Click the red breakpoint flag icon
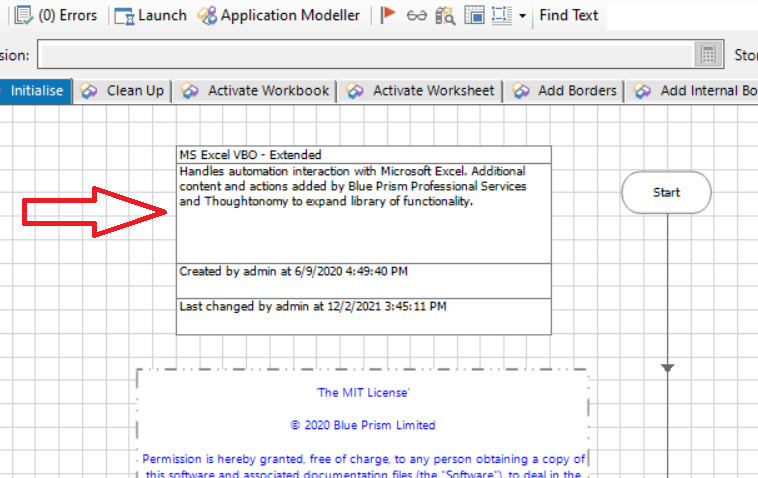 click(x=388, y=15)
